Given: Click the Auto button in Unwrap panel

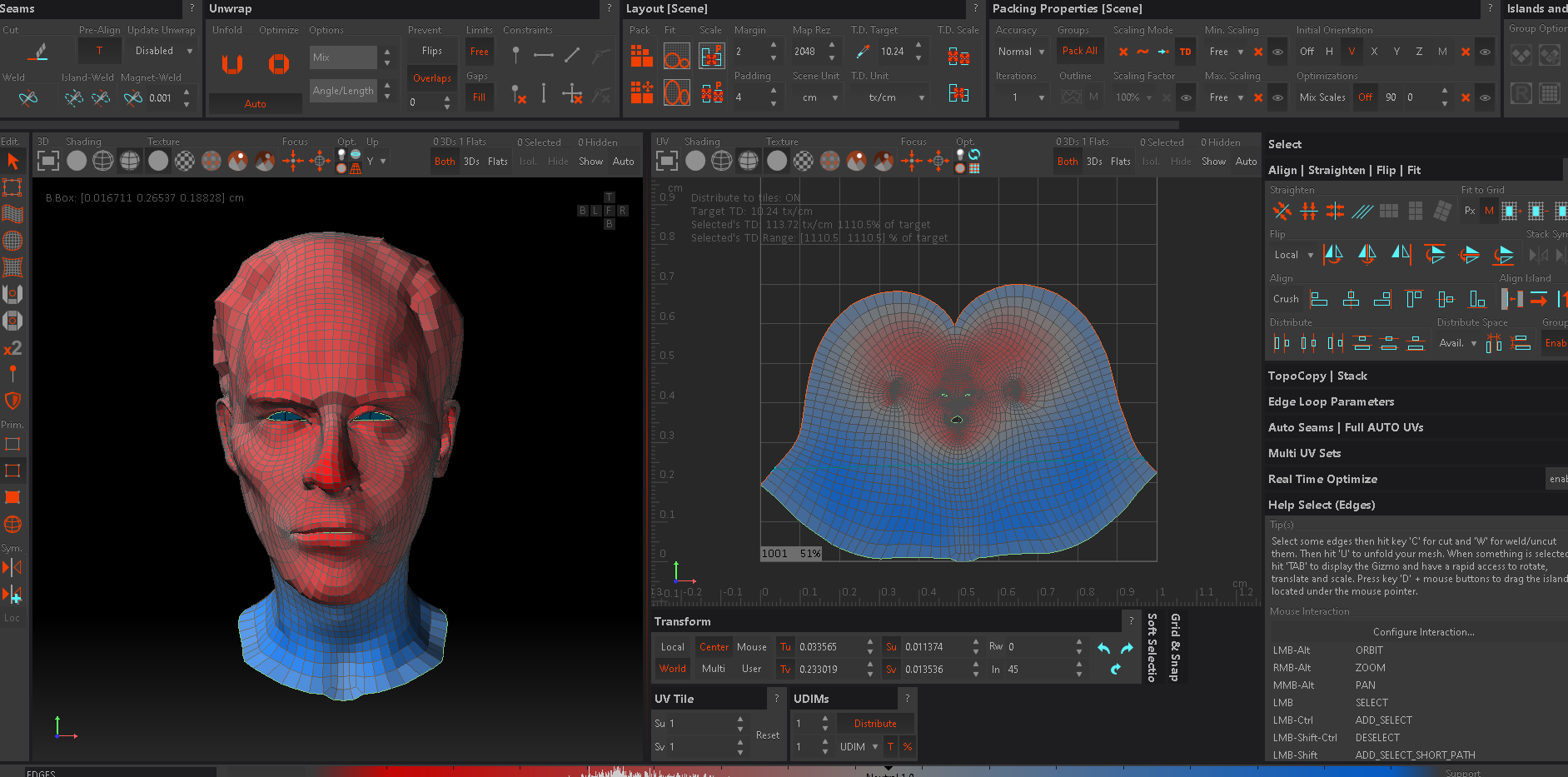Looking at the screenshot, I should tap(255, 104).
